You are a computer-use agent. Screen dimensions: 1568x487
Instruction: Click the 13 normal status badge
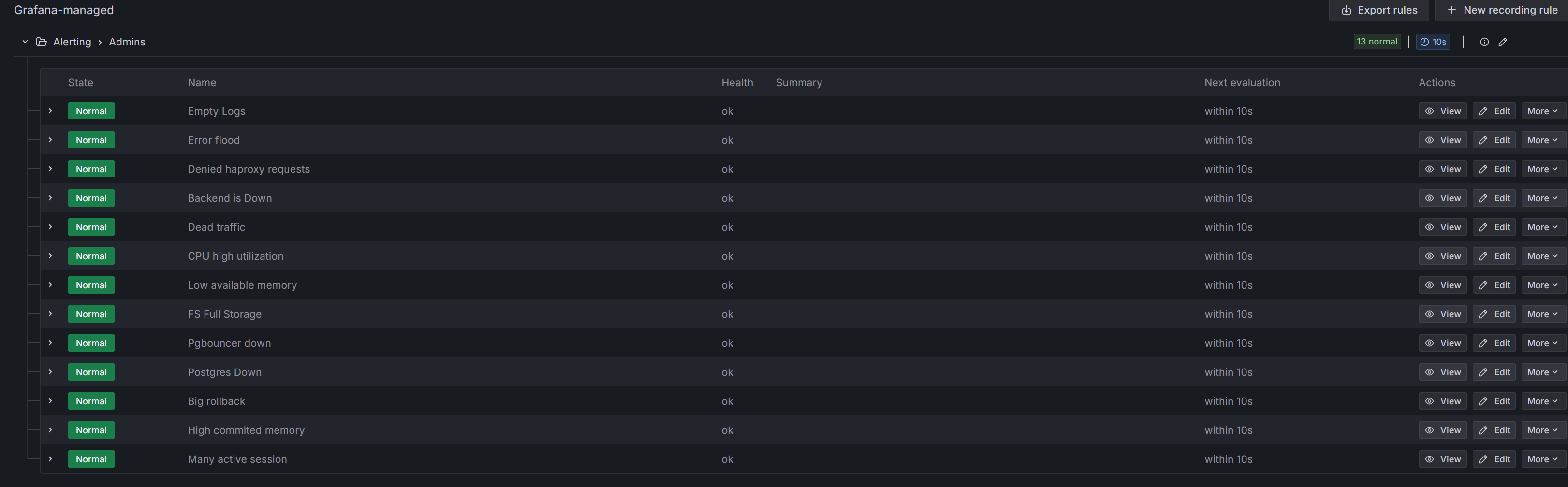[x=1377, y=42]
